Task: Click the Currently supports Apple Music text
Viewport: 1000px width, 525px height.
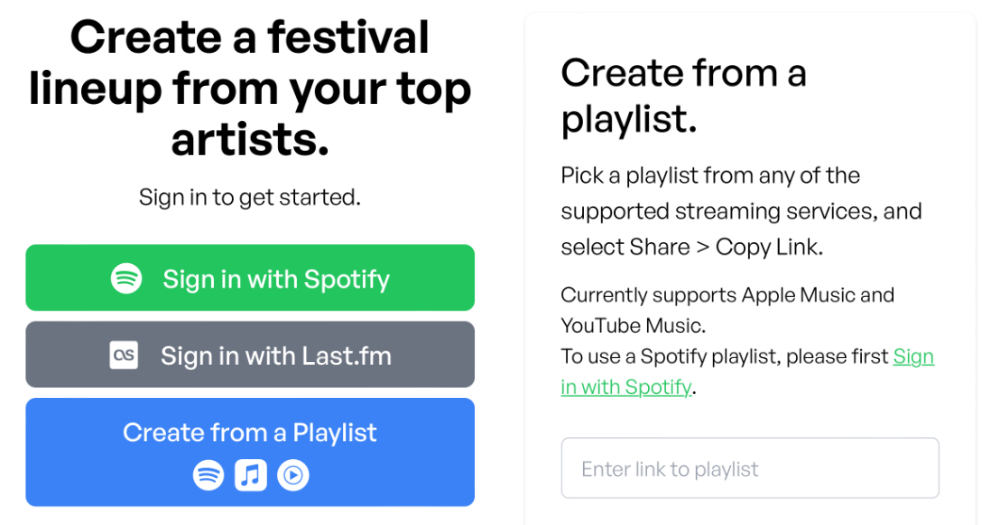Action: 727,295
